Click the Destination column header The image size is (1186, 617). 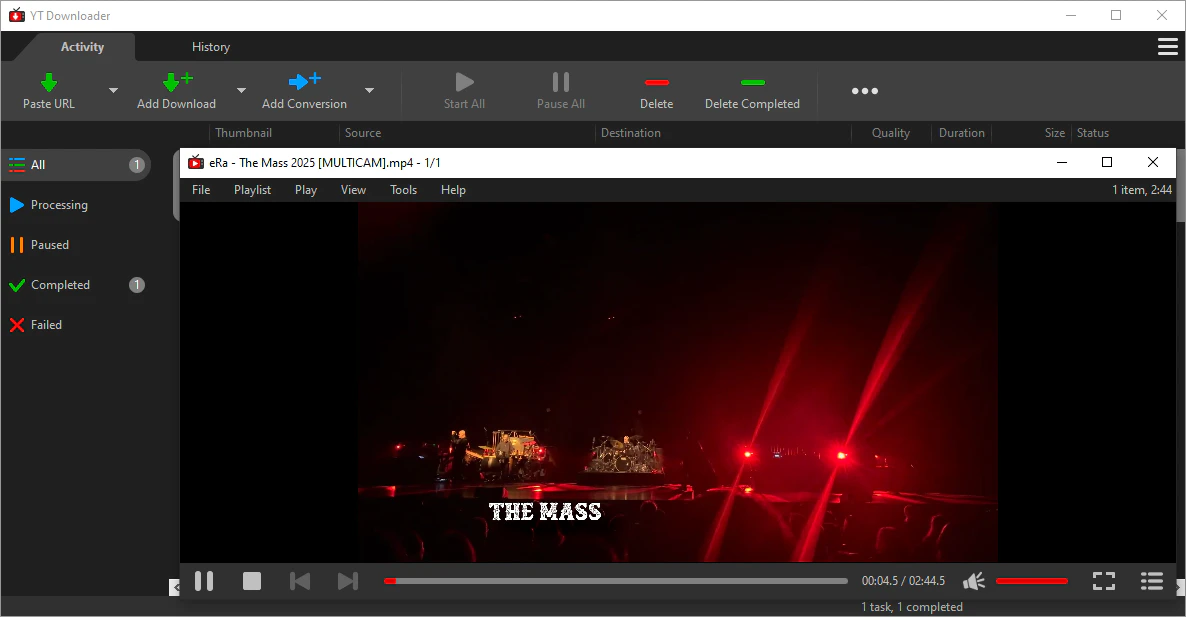(x=631, y=133)
